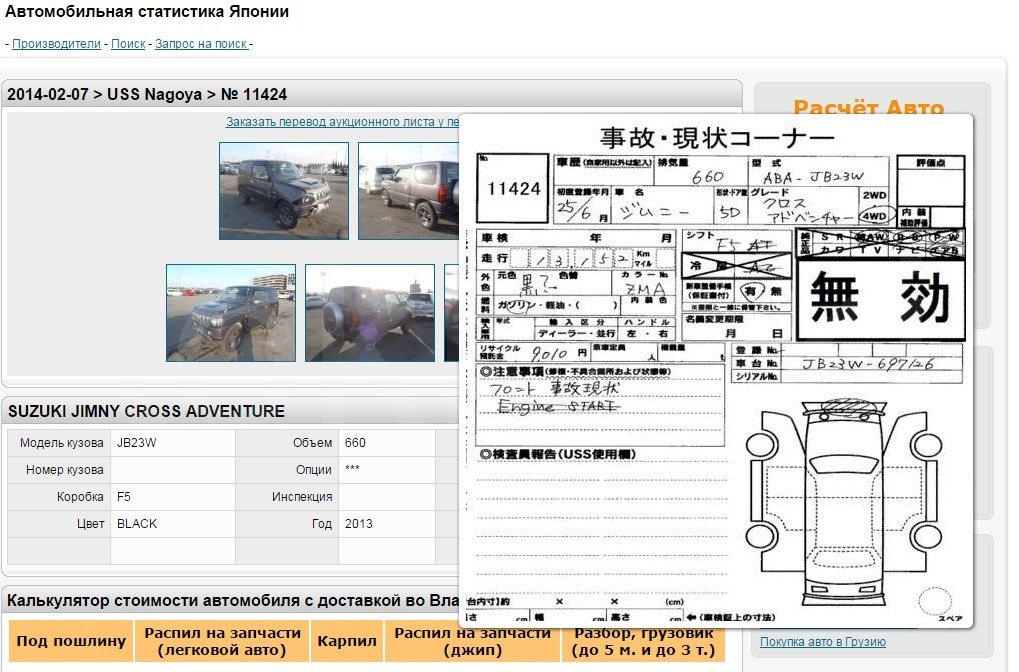
Task: Click the auction sheet translation order link
Action: pos(342,122)
